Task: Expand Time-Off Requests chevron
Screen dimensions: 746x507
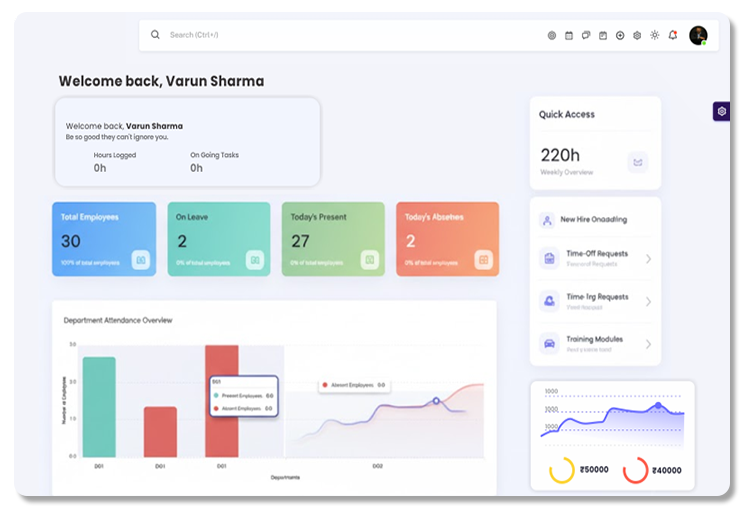Action: point(648,259)
